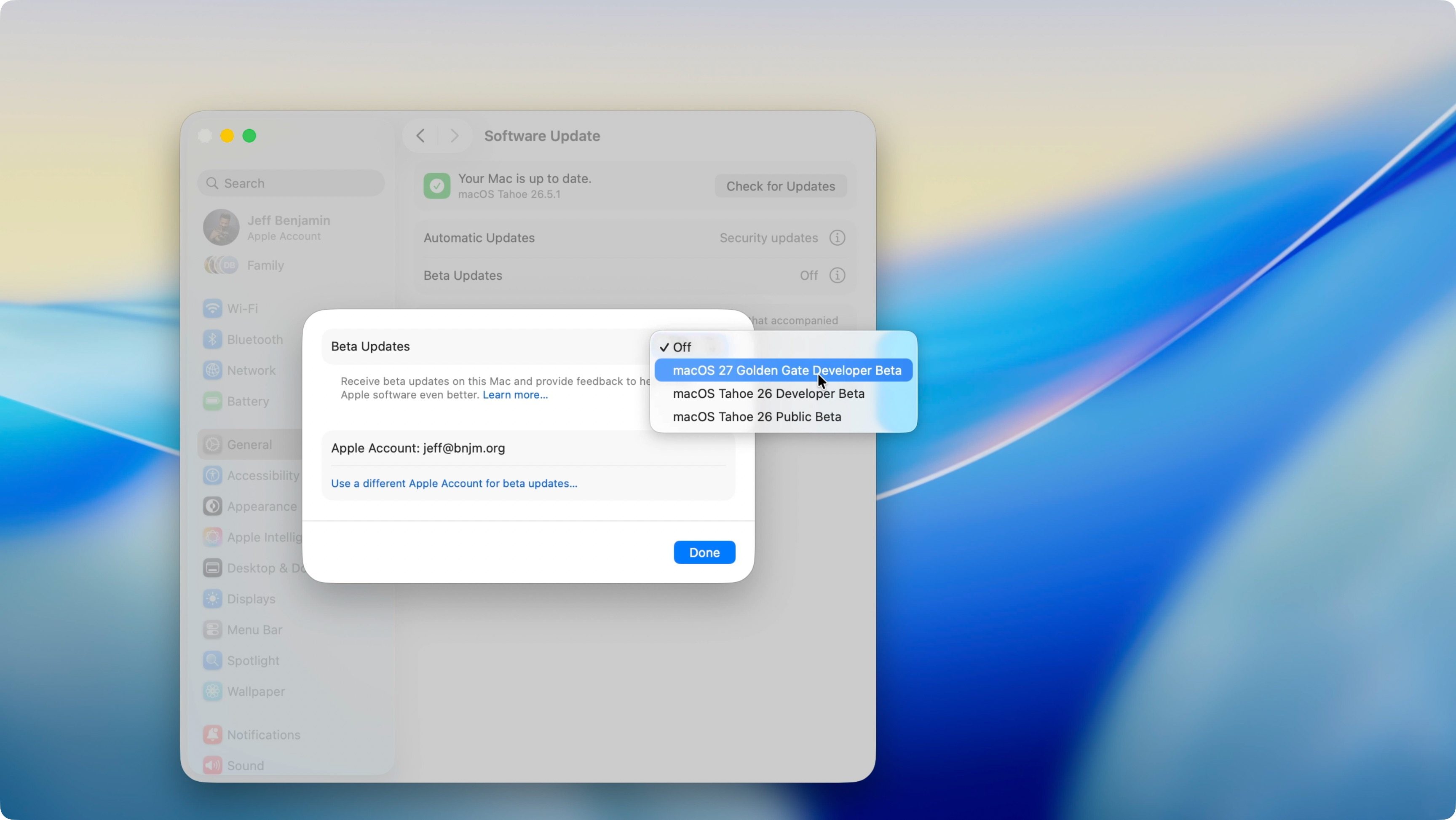
Task: Click the Done button
Action: [704, 552]
